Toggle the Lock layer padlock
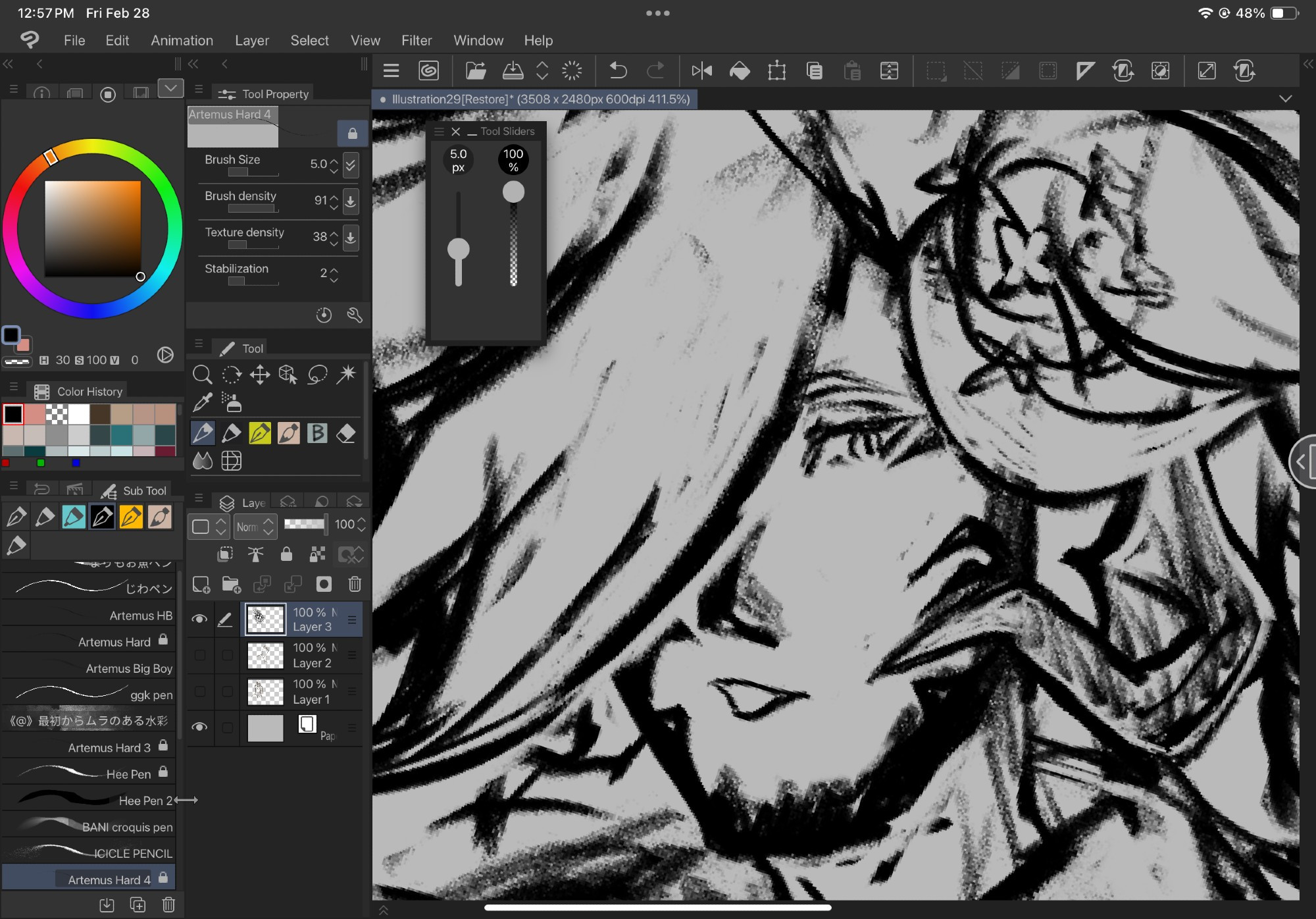This screenshot has width=1316, height=919. point(286,554)
